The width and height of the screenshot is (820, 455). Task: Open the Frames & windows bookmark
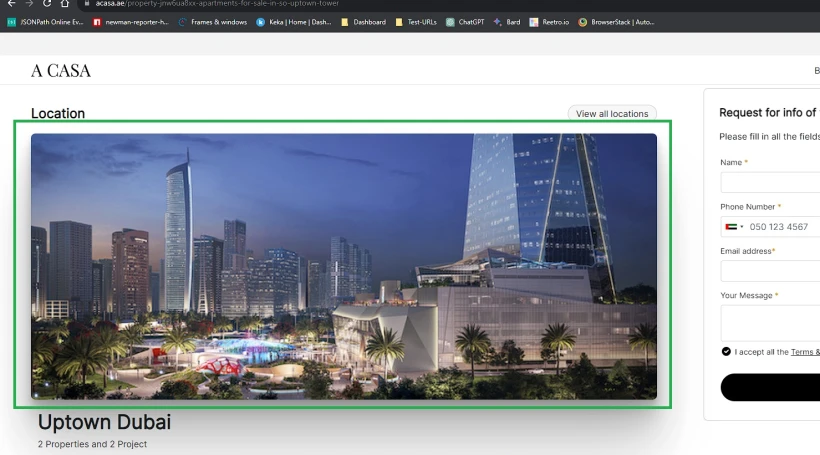pyautogui.click(x=212, y=22)
